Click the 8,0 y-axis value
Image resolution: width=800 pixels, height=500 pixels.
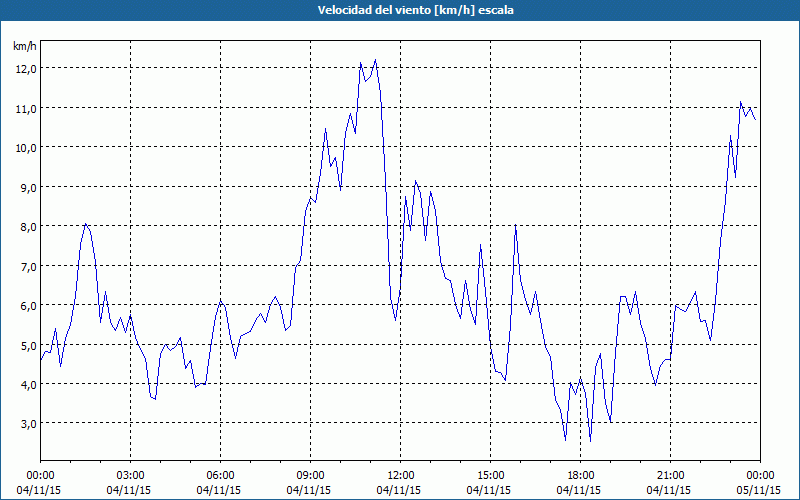pos(28,227)
